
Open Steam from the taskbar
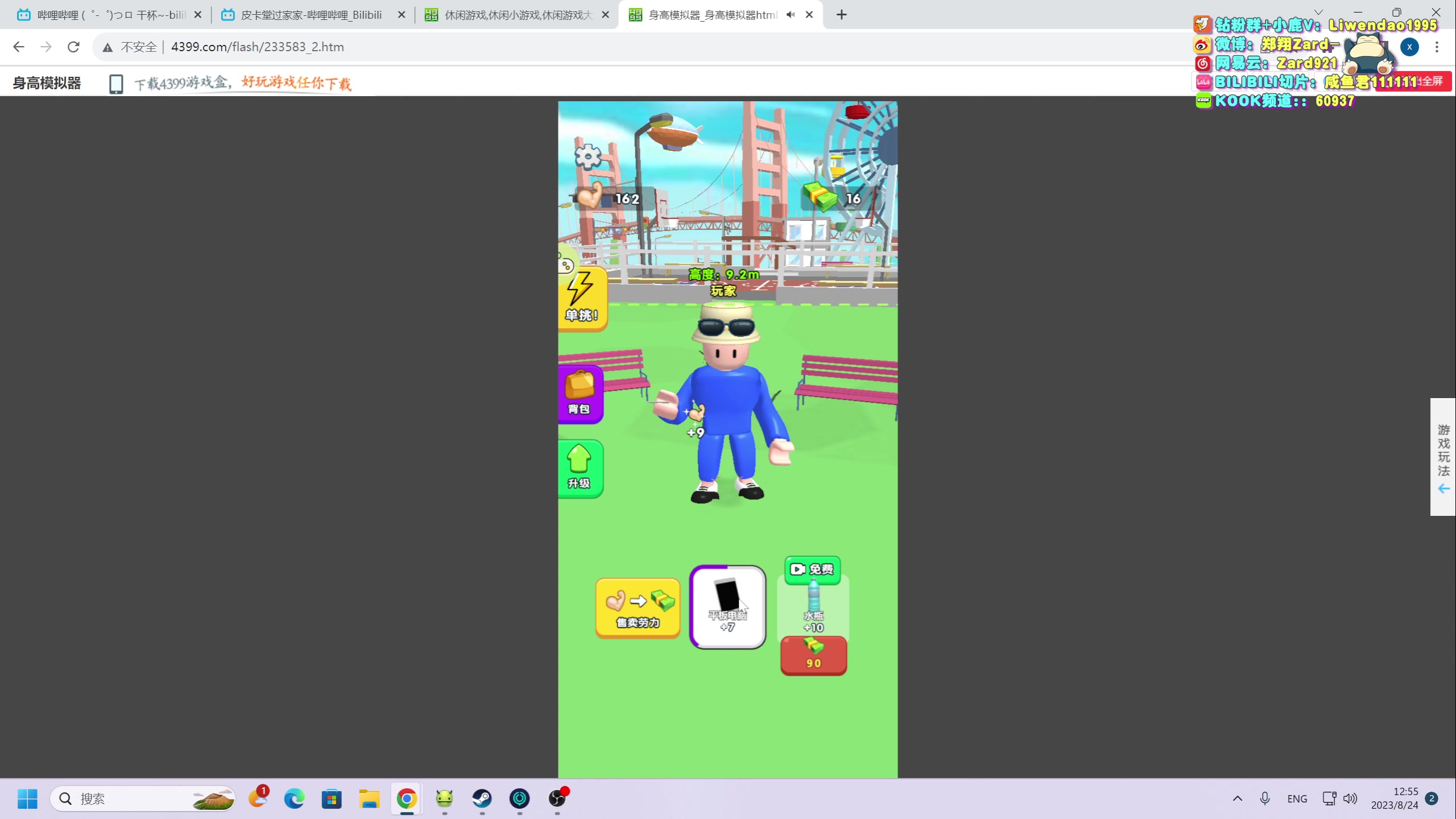482,799
